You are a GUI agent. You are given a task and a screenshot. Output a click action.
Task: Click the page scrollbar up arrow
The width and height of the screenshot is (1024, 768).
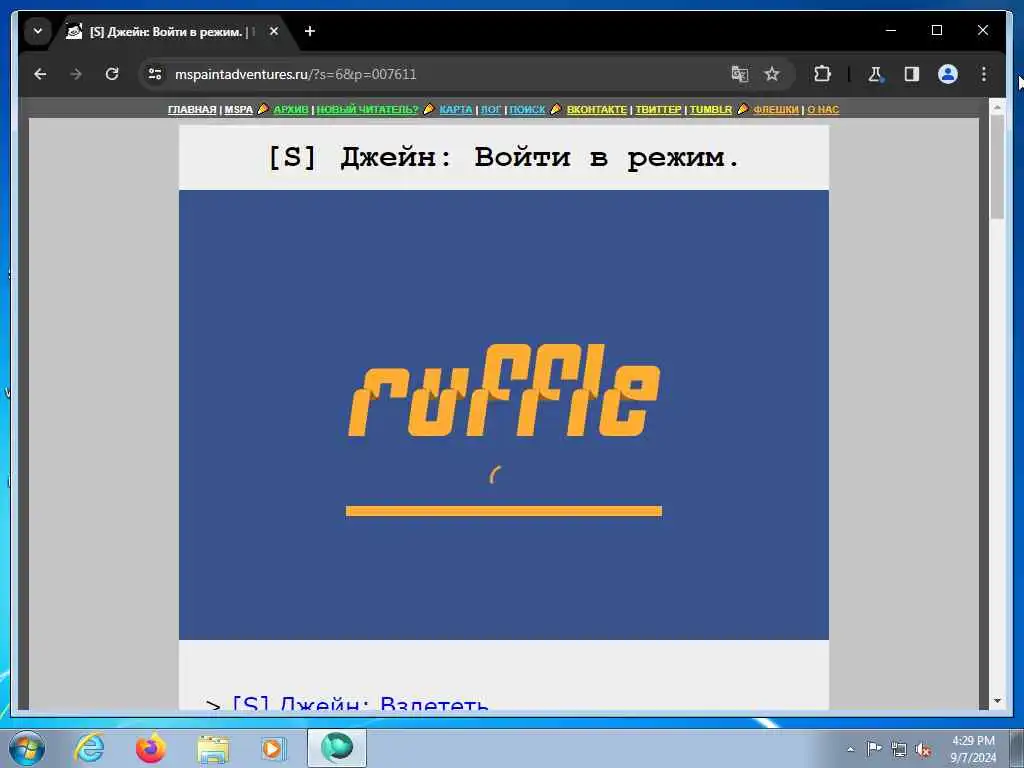coord(997,106)
